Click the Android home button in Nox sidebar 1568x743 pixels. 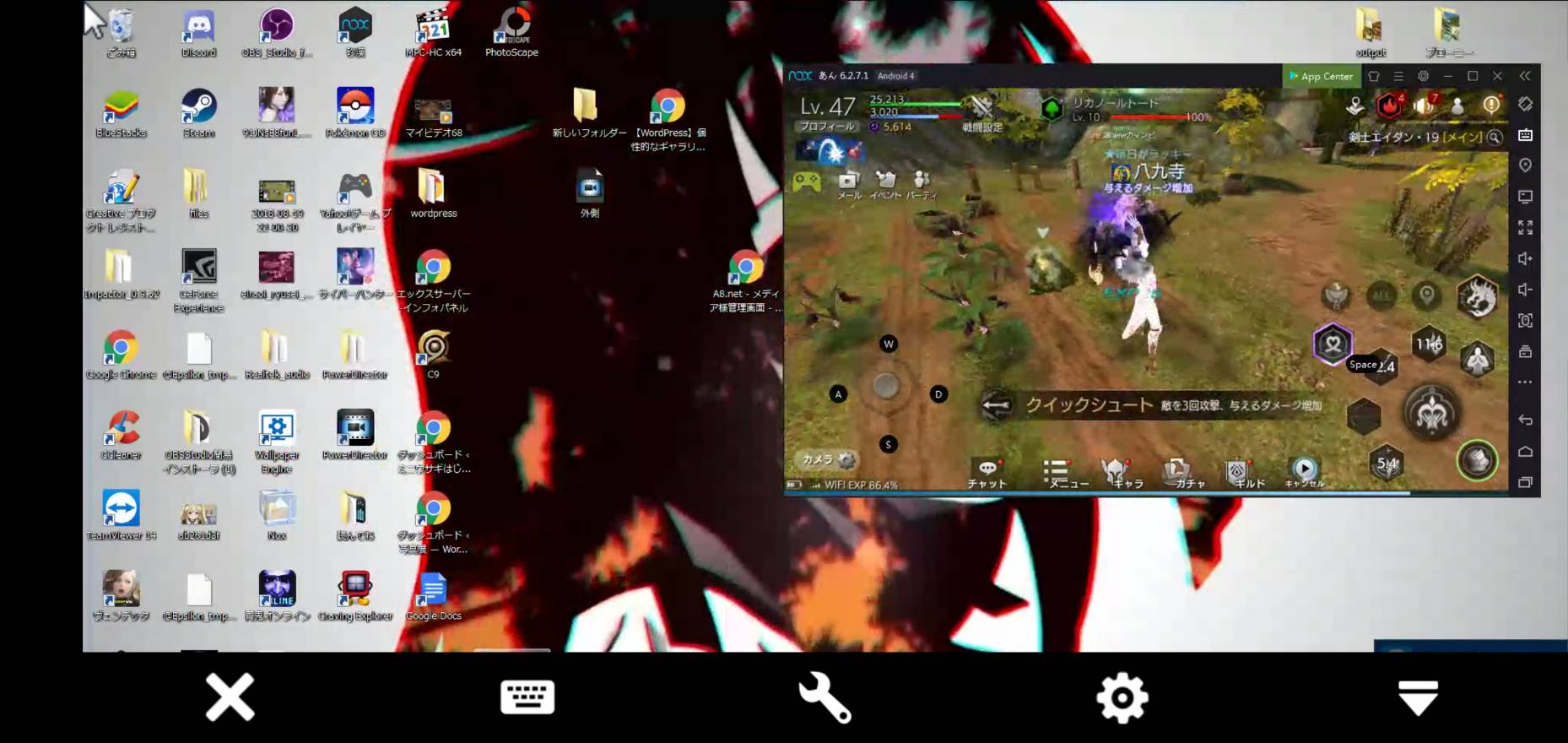coord(1525,452)
